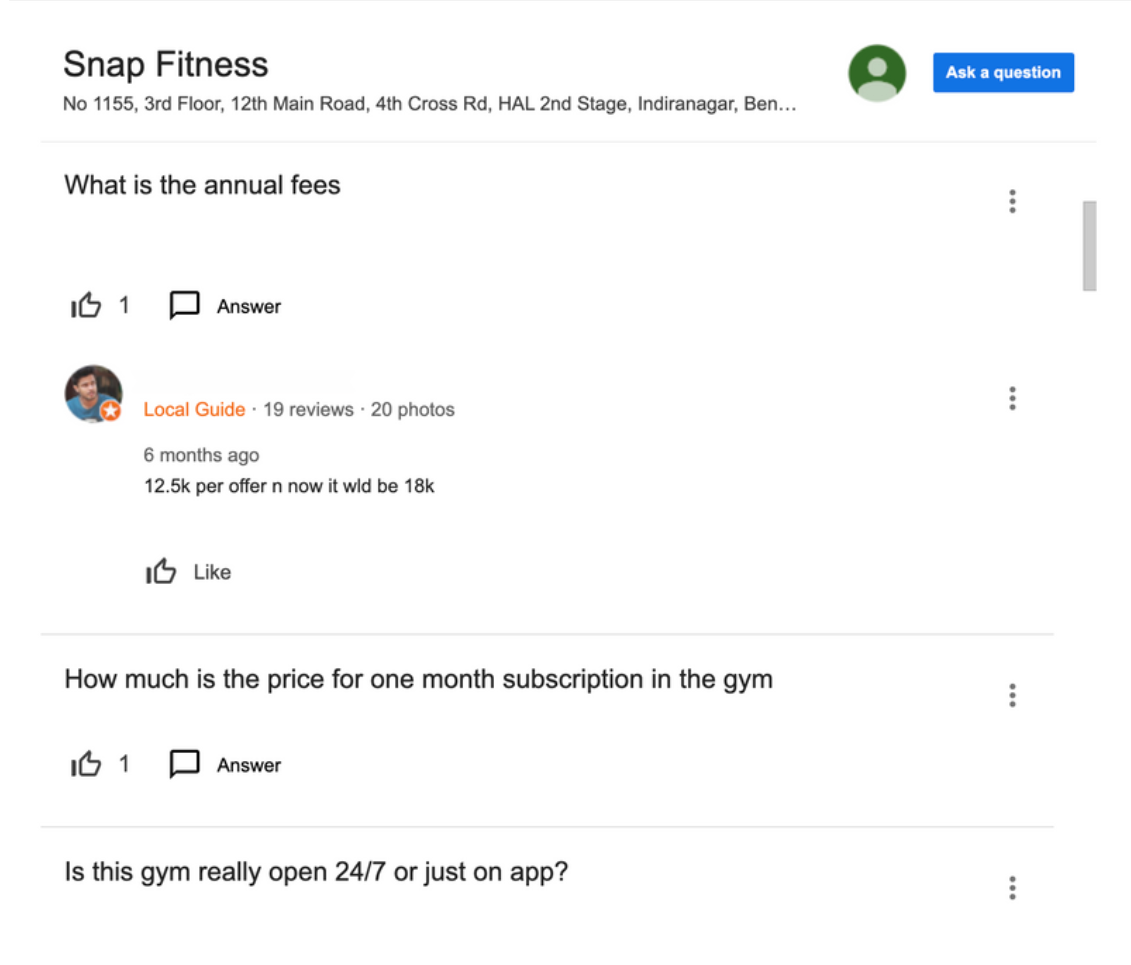
Task: Open the Local Guide's profile photo
Action: pos(94,394)
